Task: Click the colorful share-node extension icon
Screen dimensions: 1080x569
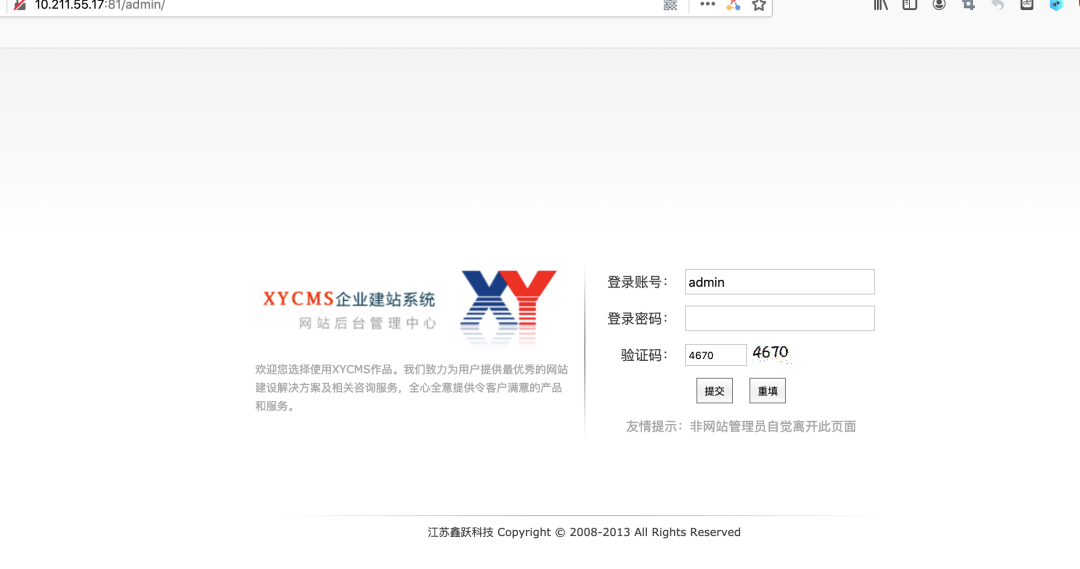Action: (733, 5)
